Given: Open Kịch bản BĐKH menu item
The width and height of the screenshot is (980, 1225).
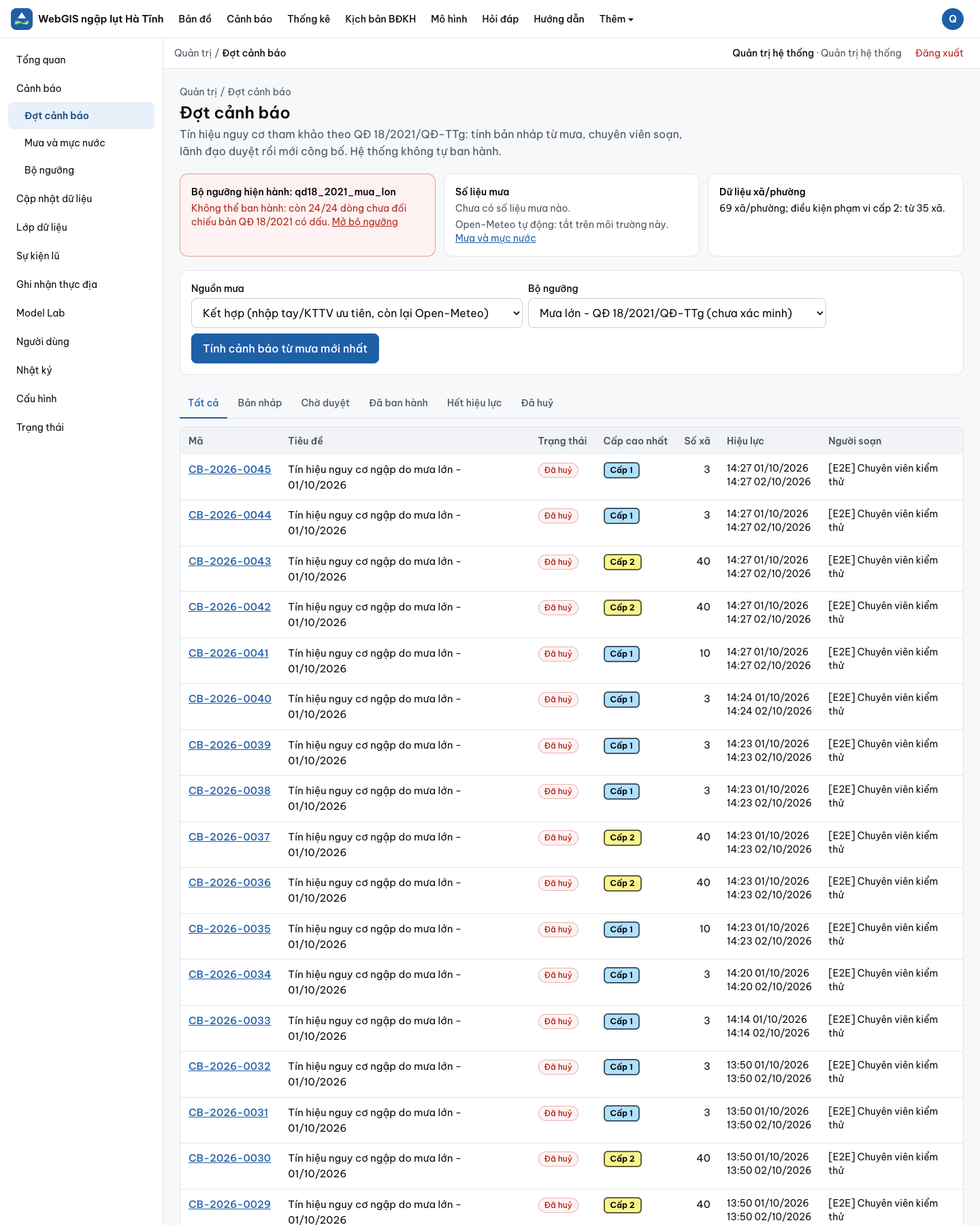Looking at the screenshot, I should 380,19.
